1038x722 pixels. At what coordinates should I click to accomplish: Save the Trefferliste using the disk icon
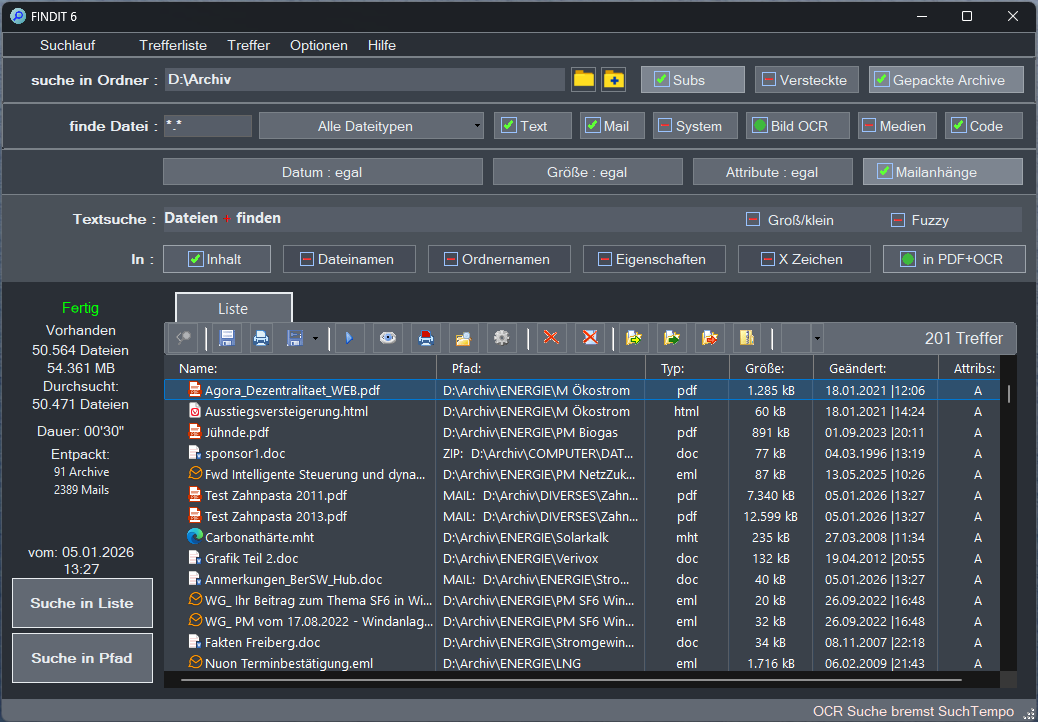226,338
